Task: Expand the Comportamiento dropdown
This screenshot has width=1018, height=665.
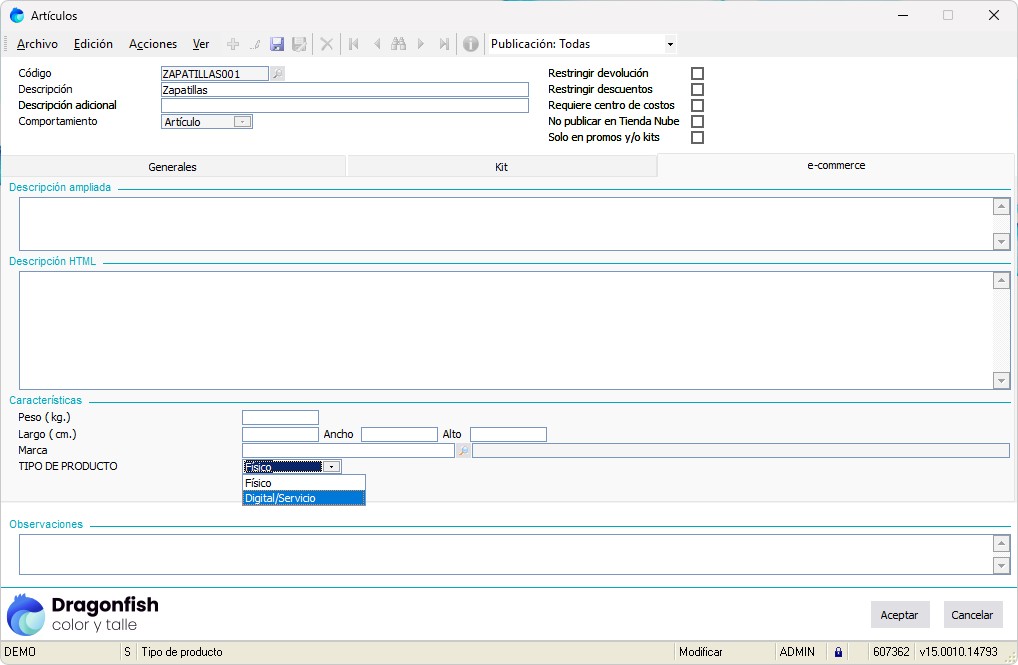Action: (x=242, y=122)
